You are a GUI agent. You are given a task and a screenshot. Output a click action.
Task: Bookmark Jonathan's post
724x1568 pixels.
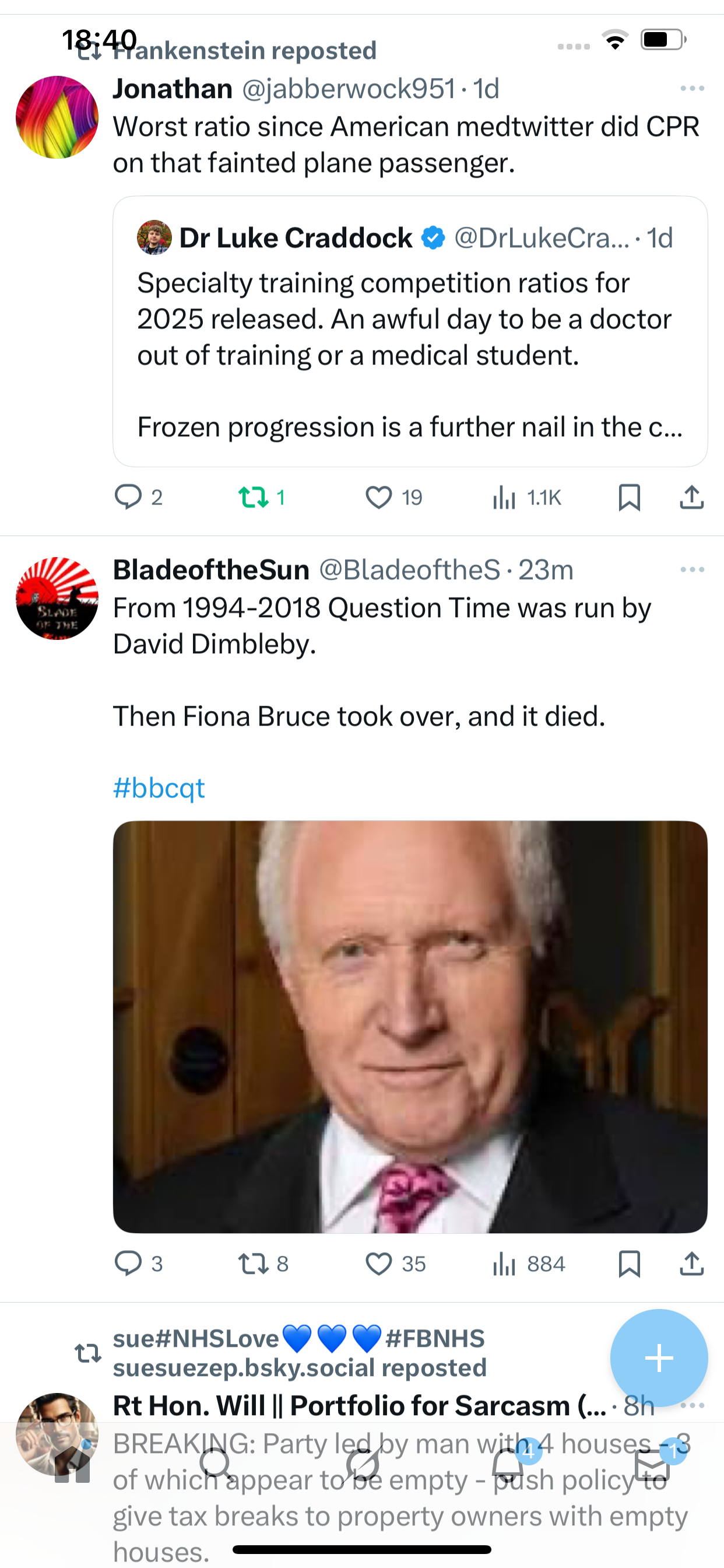(x=629, y=496)
